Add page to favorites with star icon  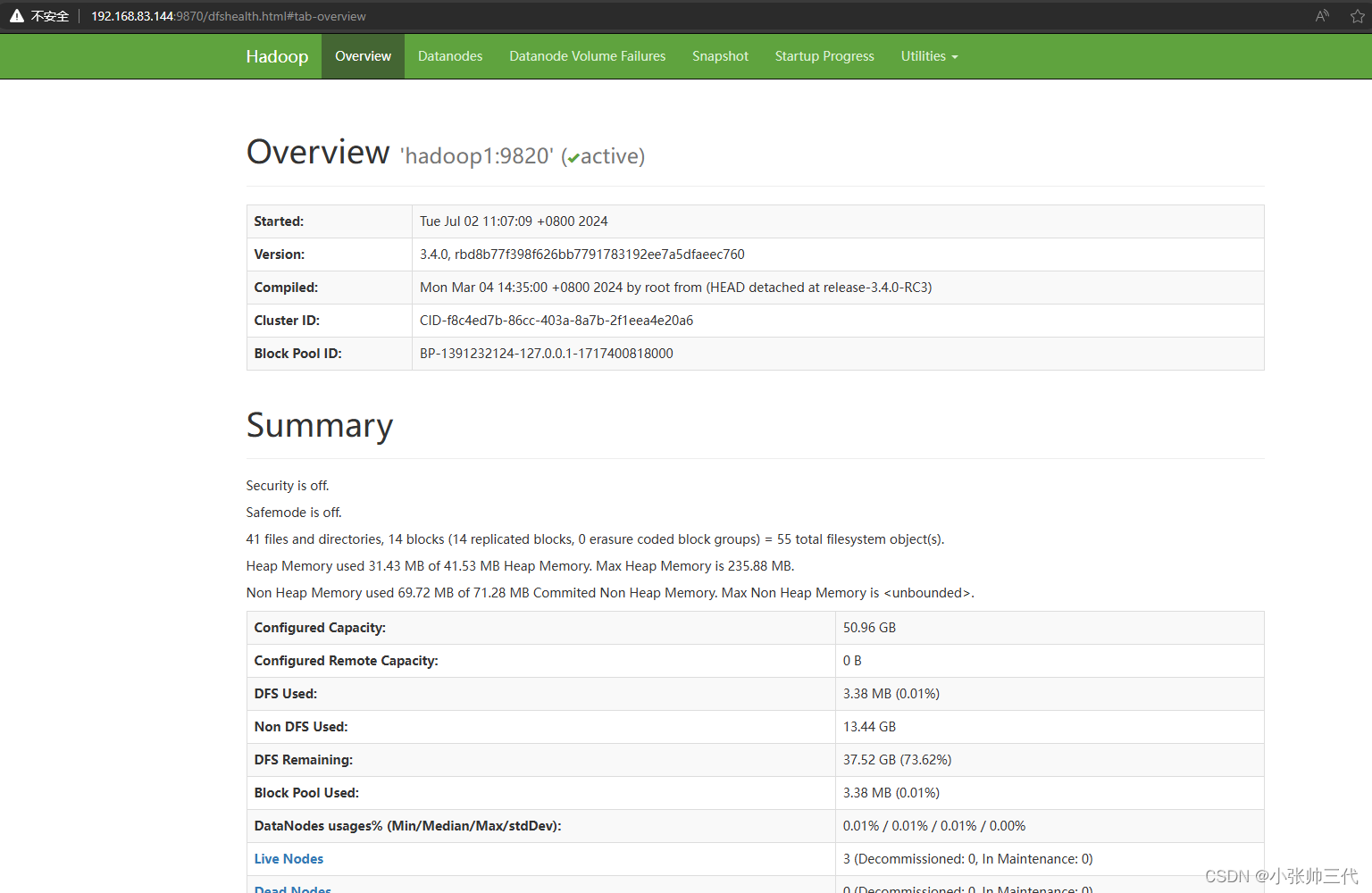(1358, 16)
